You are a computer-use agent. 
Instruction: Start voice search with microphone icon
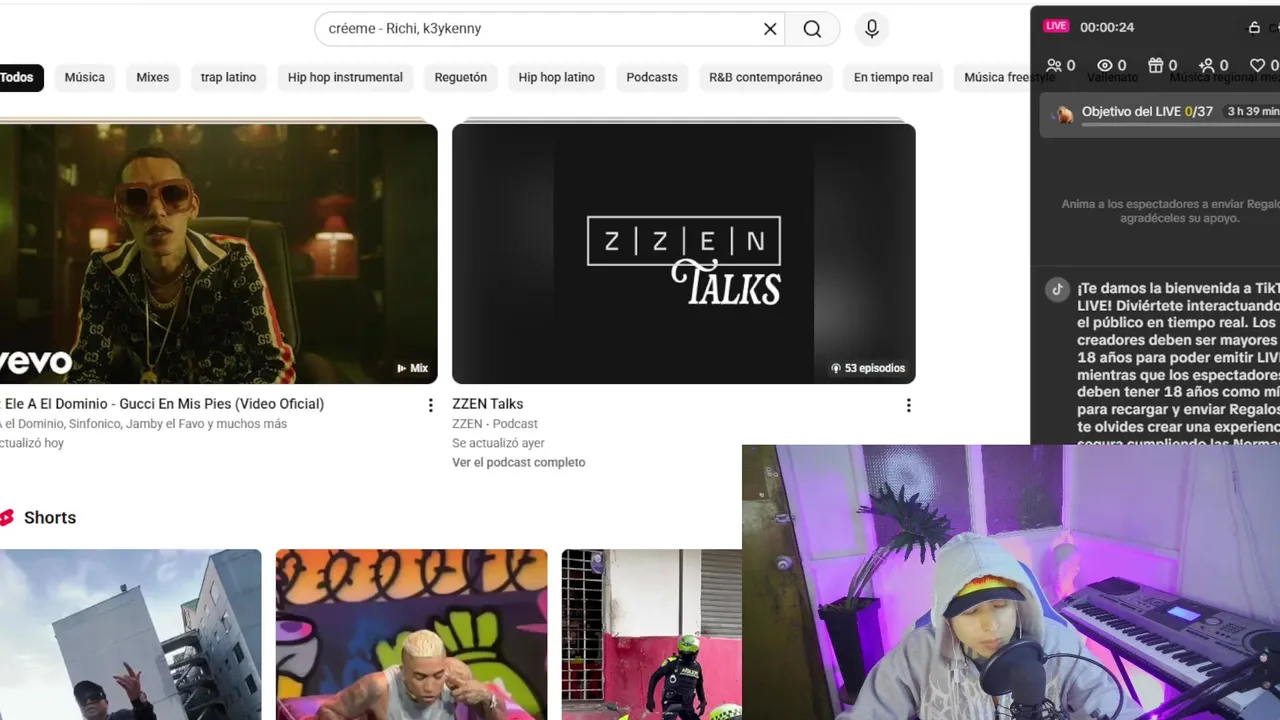point(872,29)
